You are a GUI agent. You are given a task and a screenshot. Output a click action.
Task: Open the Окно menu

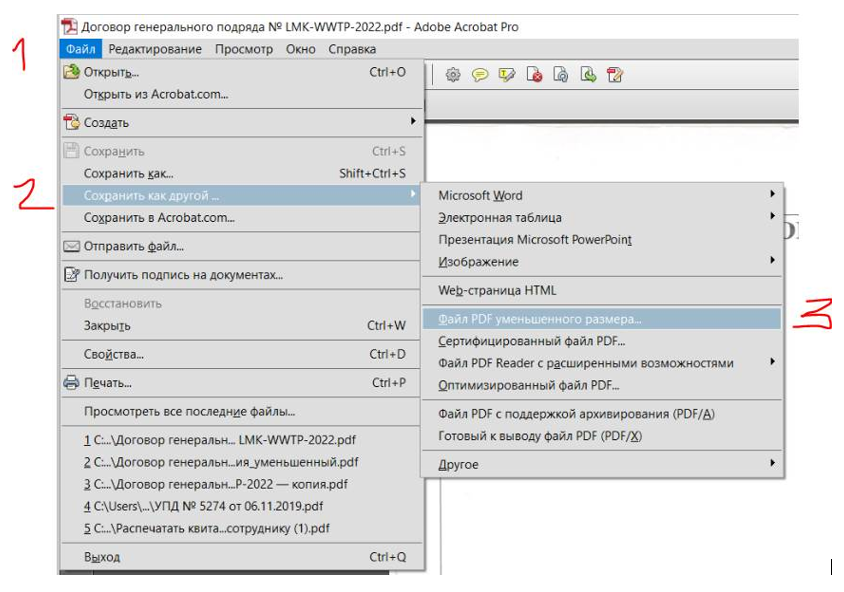pyautogui.click(x=300, y=49)
